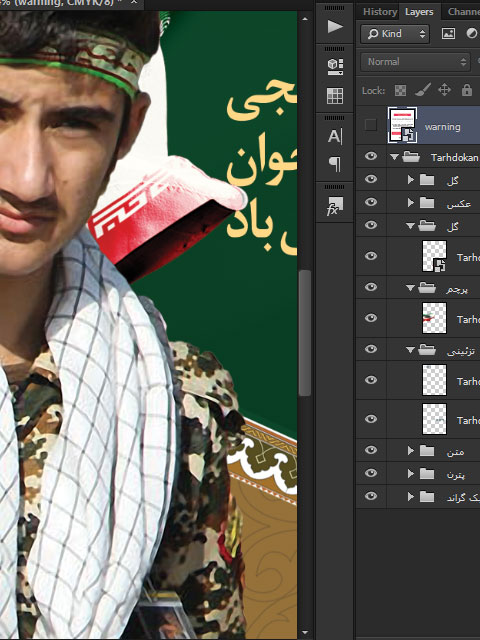Toggle visibility of the تزئینی group
Image resolution: width=480 pixels, height=640 pixels.
[x=371, y=349]
